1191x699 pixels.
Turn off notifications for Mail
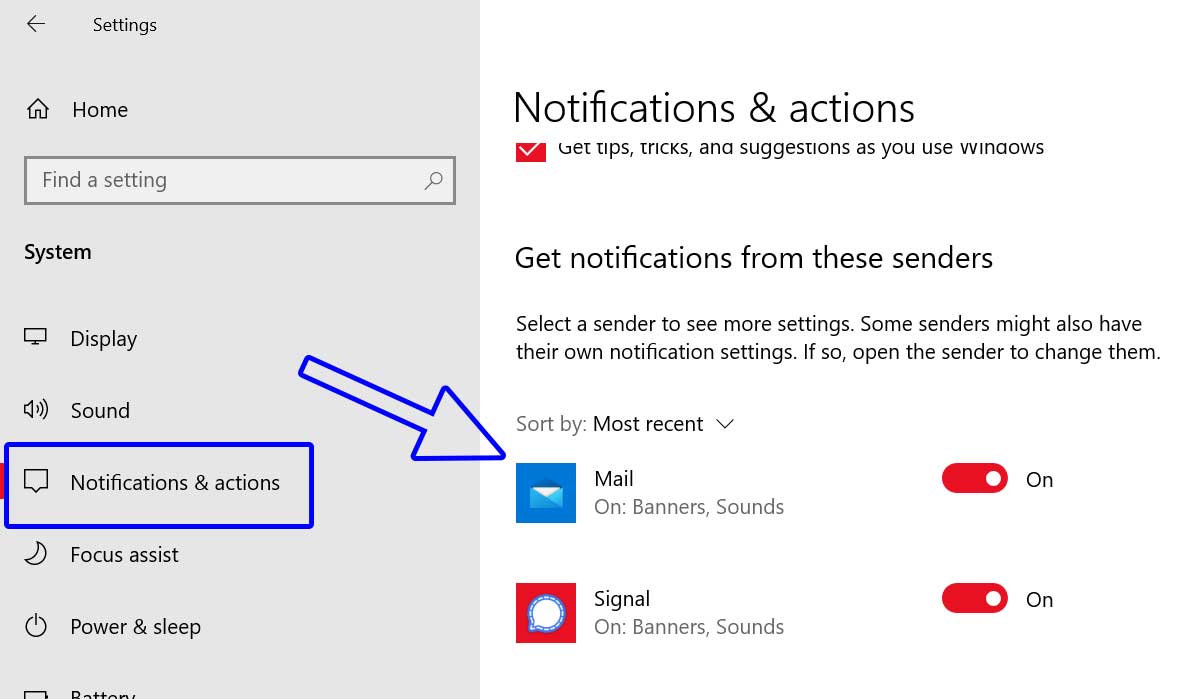click(x=974, y=478)
